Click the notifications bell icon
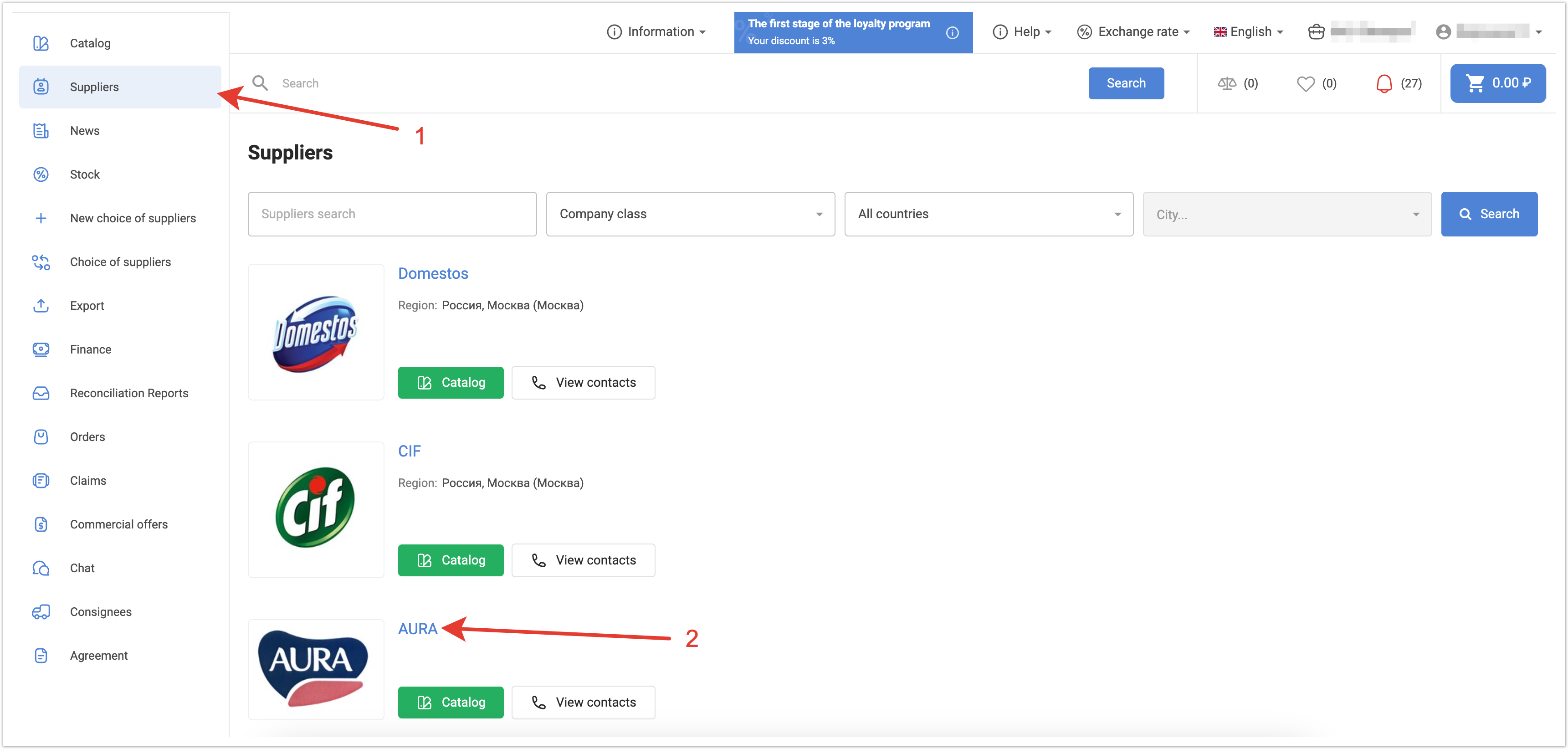The width and height of the screenshot is (1568, 749). tap(1384, 83)
